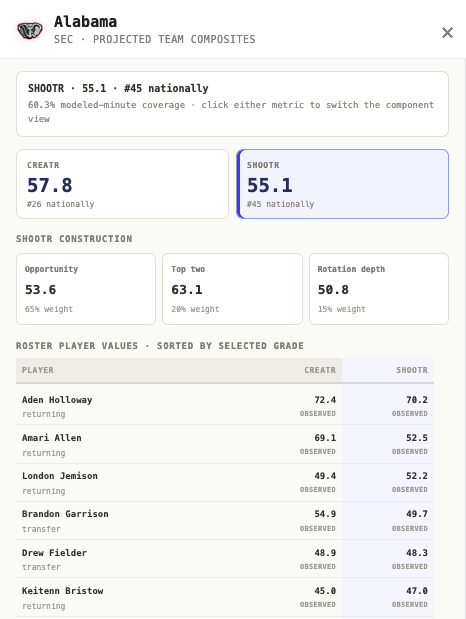Click the Rotation depth 50.8 card
The height and width of the screenshot is (619, 466).
[379, 289]
